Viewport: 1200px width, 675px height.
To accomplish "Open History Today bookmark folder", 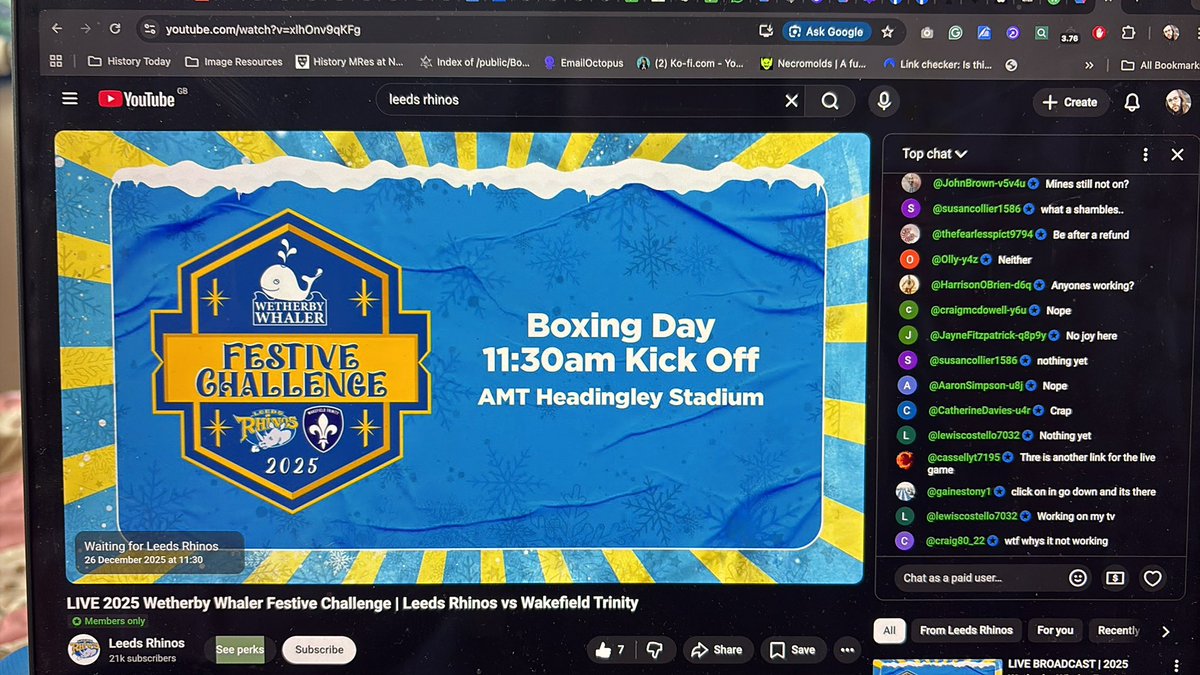I will point(129,61).
